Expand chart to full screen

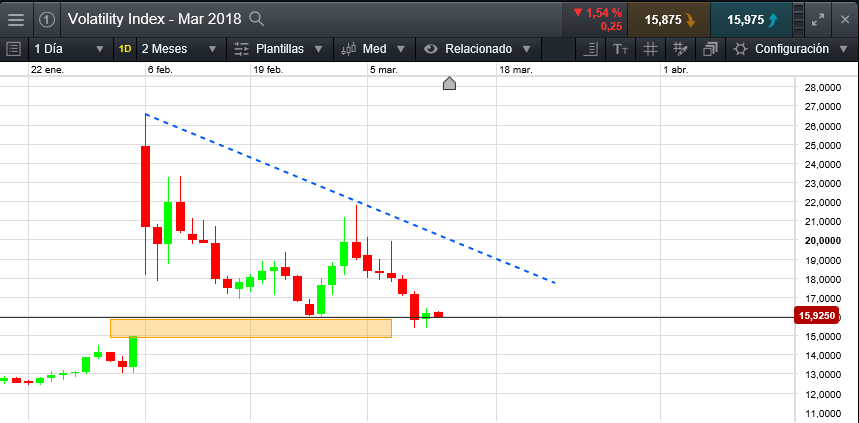(818, 20)
